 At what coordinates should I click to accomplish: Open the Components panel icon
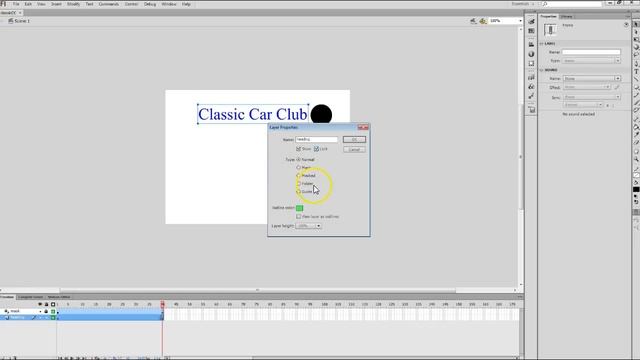(x=531, y=87)
